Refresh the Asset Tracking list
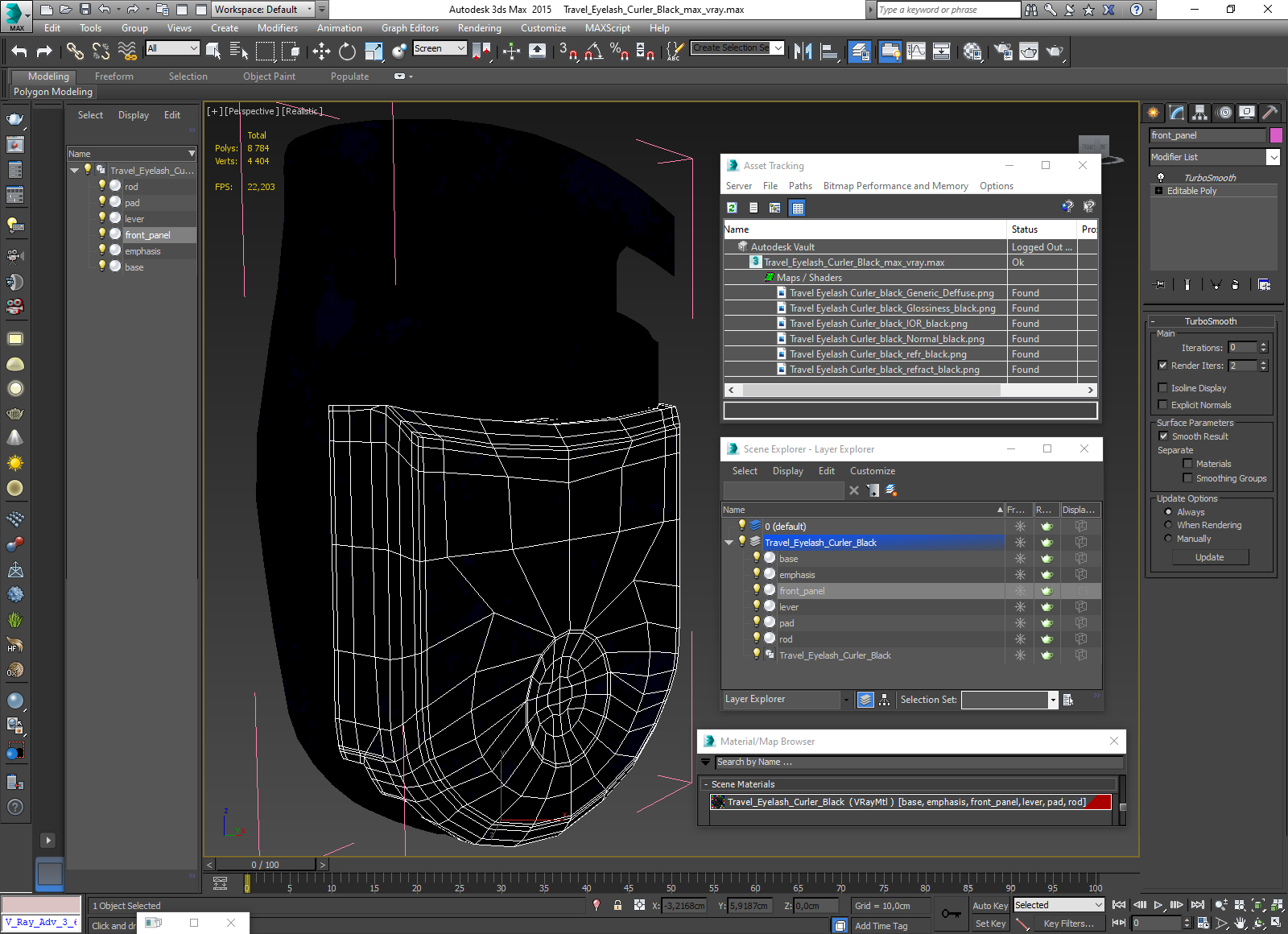 (x=732, y=208)
